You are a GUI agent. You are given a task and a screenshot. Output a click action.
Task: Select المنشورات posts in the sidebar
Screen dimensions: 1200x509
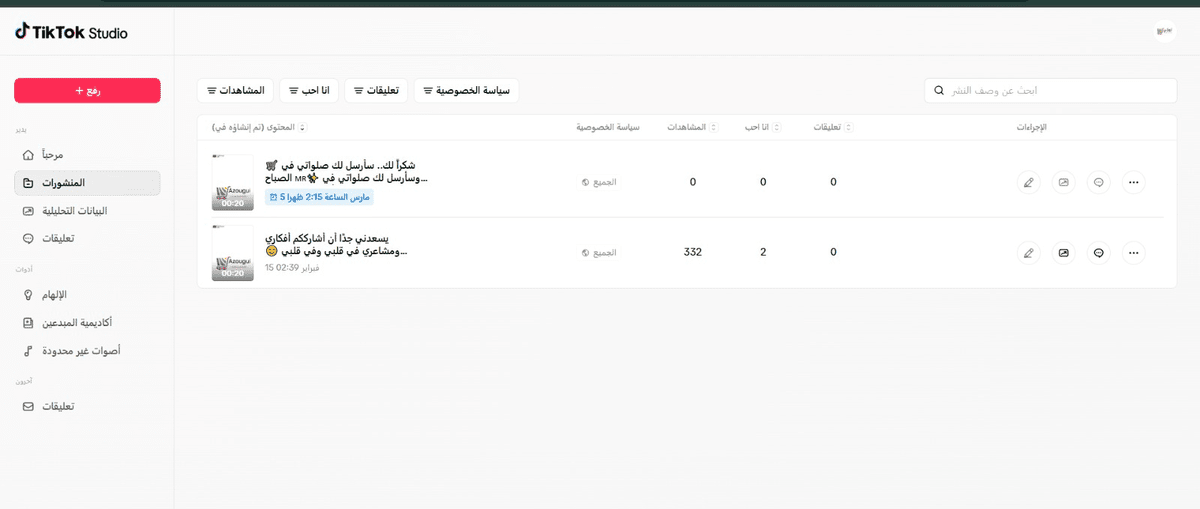pyautogui.click(x=87, y=183)
